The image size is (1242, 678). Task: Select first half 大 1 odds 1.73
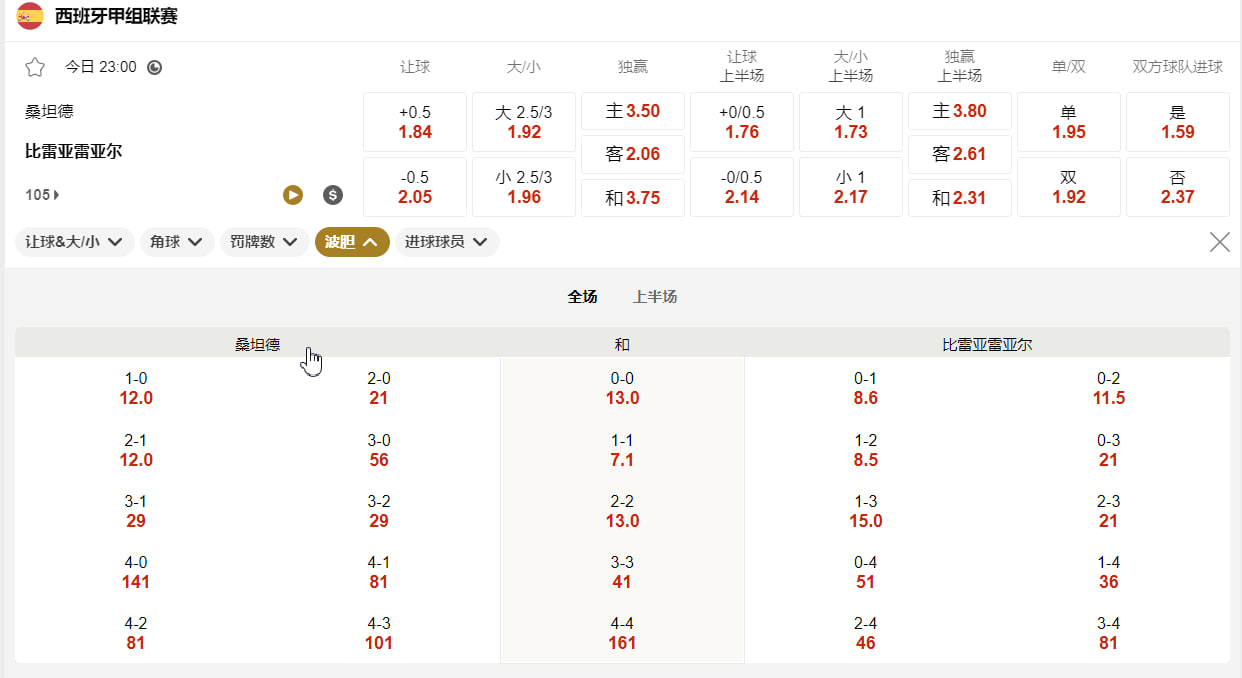[851, 122]
